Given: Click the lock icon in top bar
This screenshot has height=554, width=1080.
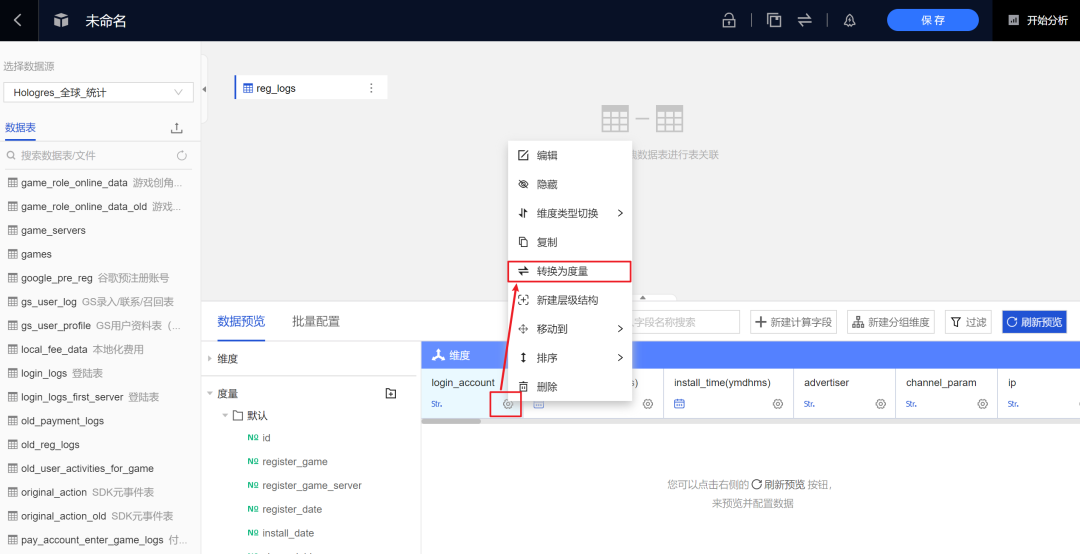Looking at the screenshot, I should point(729,20).
